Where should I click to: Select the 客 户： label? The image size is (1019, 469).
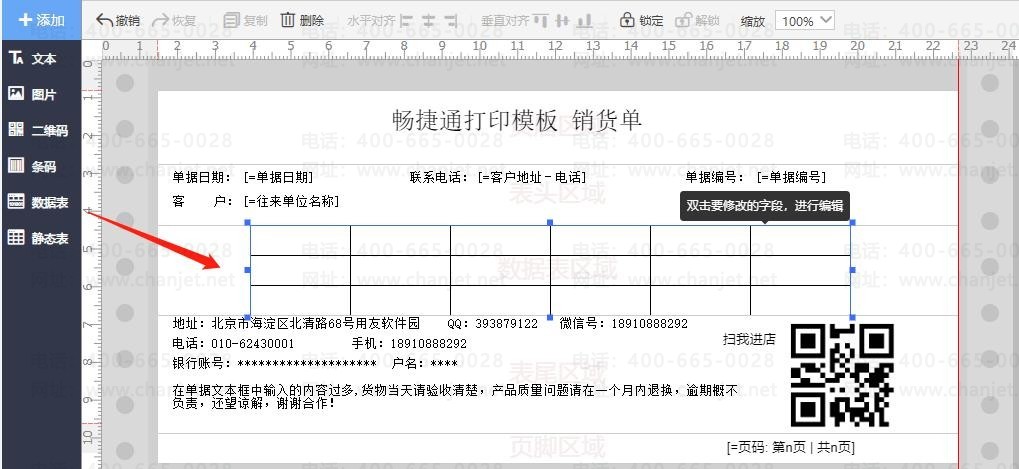click(202, 201)
